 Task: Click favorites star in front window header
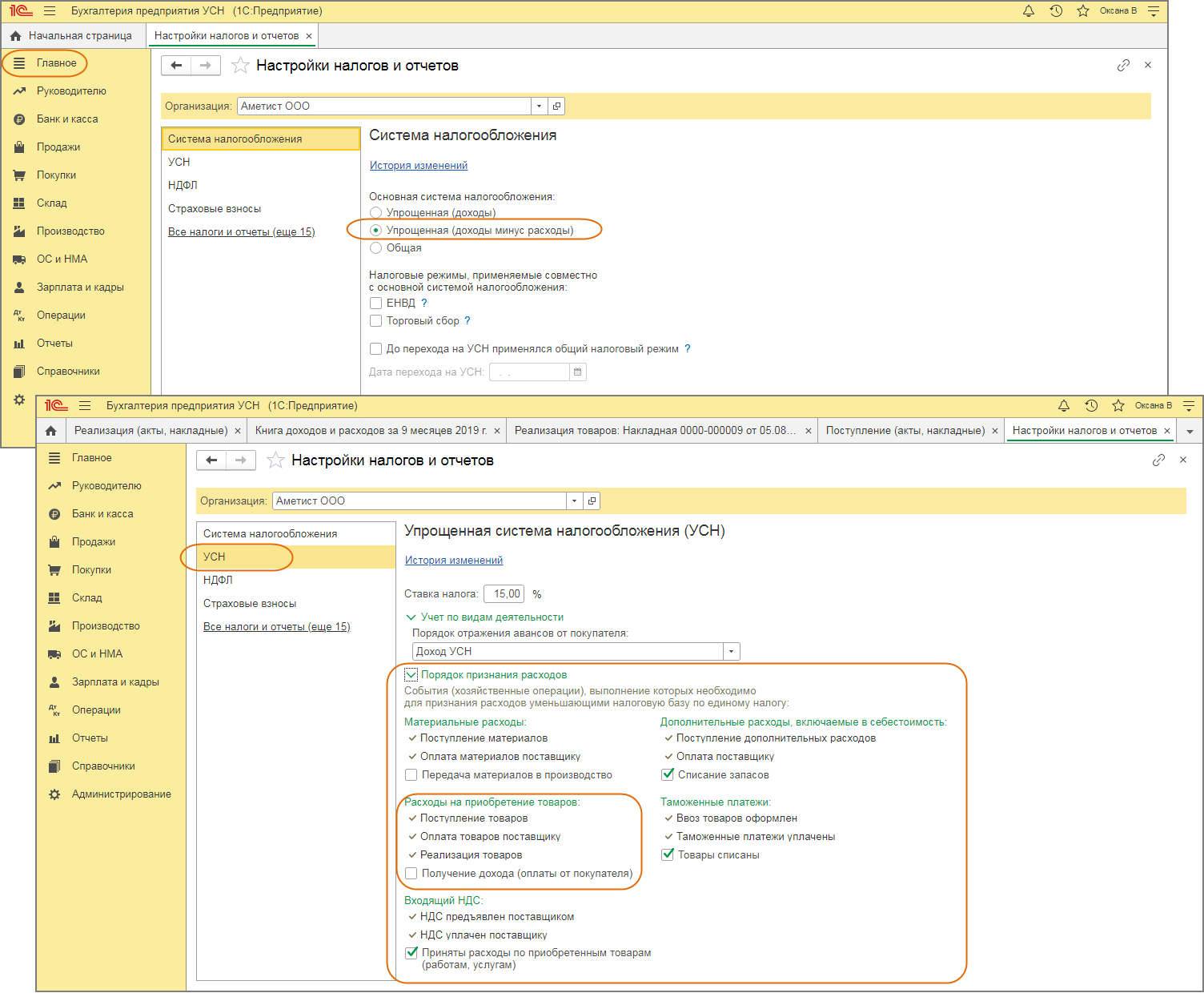tap(1118, 406)
